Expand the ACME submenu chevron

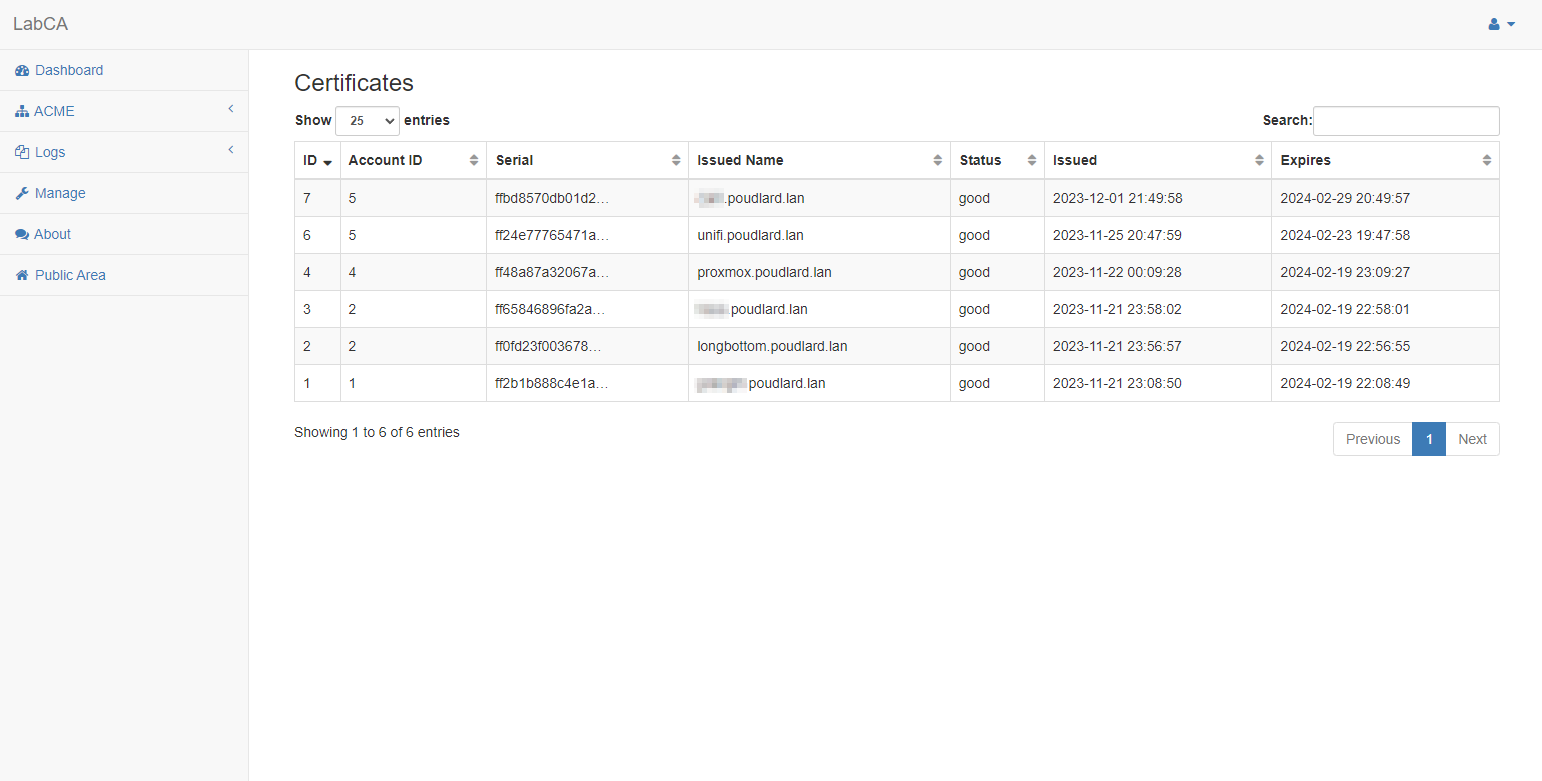(230, 109)
